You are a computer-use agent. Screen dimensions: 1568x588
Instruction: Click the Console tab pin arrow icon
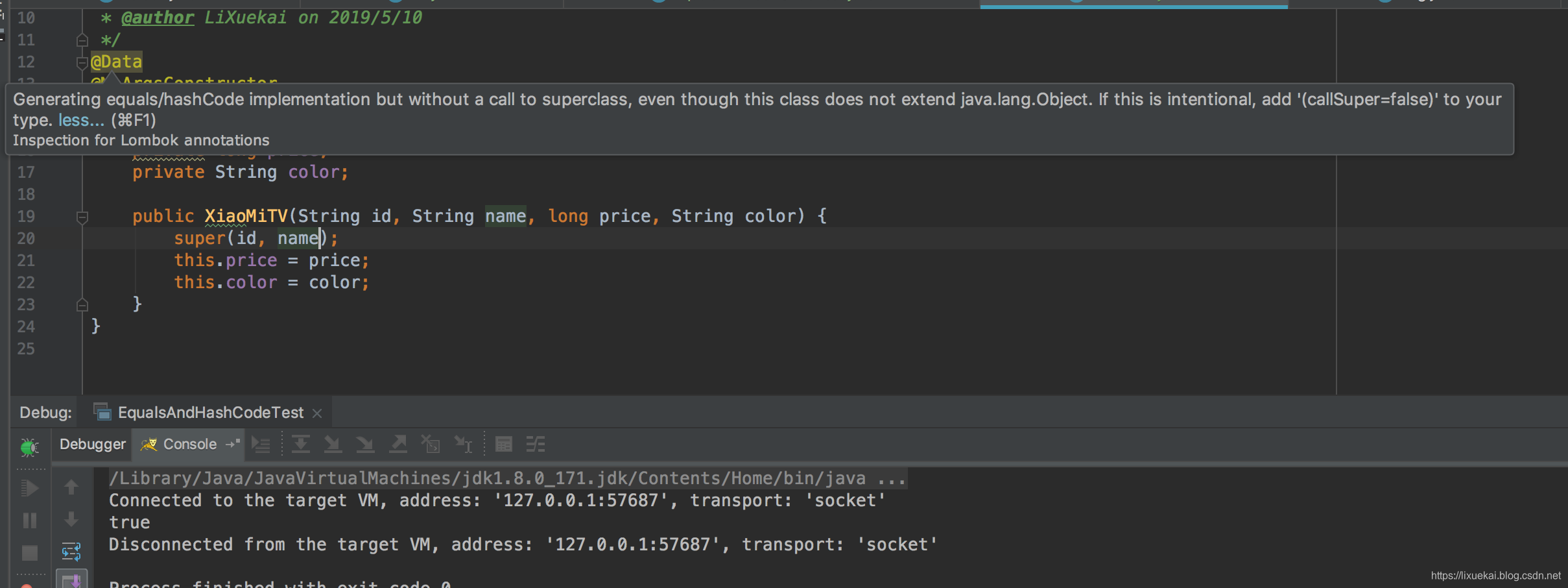point(232,444)
